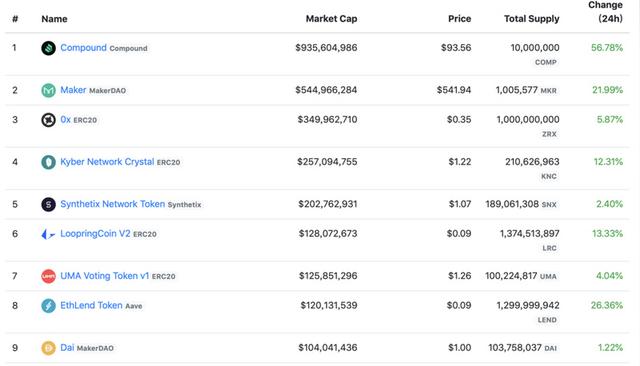Select market cap $202,762,931
This screenshot has height=366, width=640.
click(x=328, y=204)
